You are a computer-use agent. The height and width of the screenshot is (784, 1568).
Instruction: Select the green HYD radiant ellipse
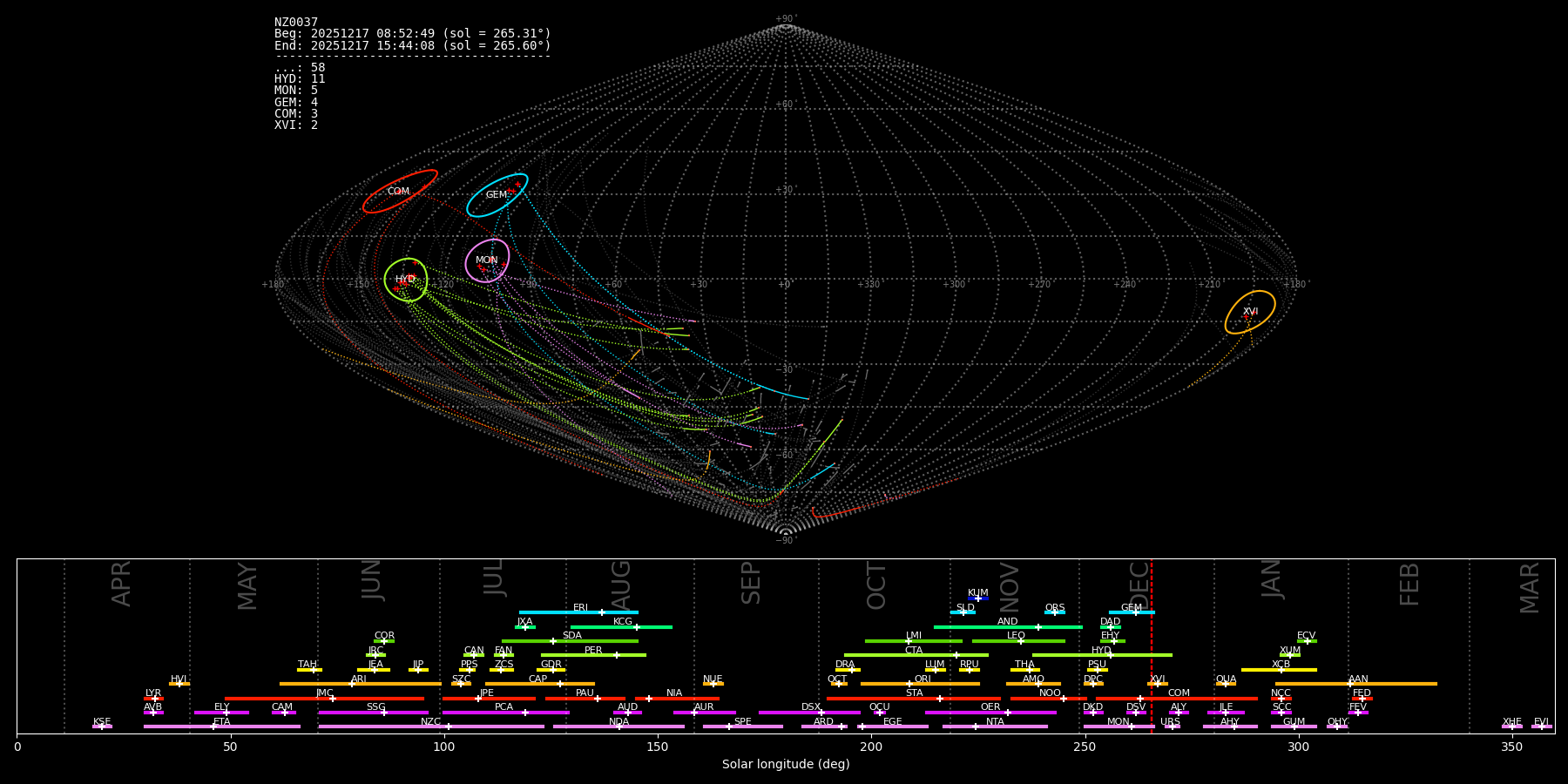pyautogui.click(x=406, y=280)
